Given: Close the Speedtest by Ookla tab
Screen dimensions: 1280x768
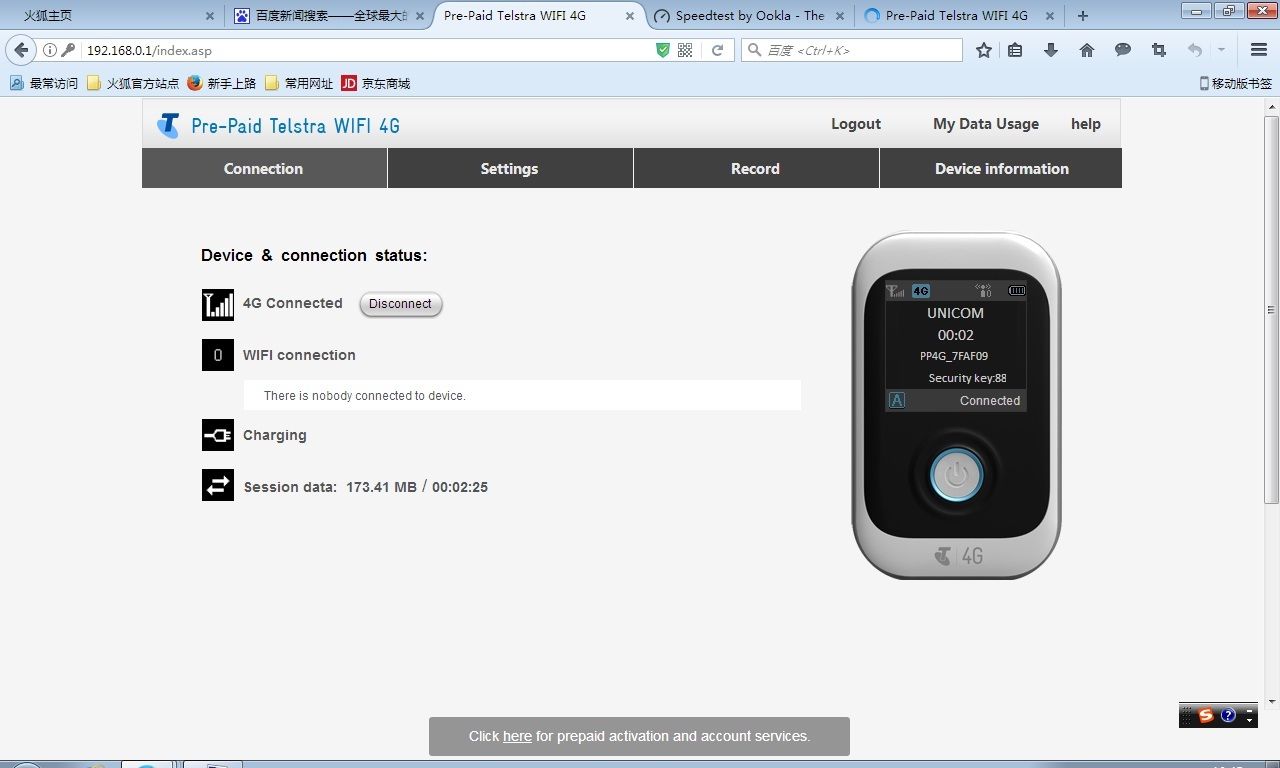Looking at the screenshot, I should coord(839,16).
